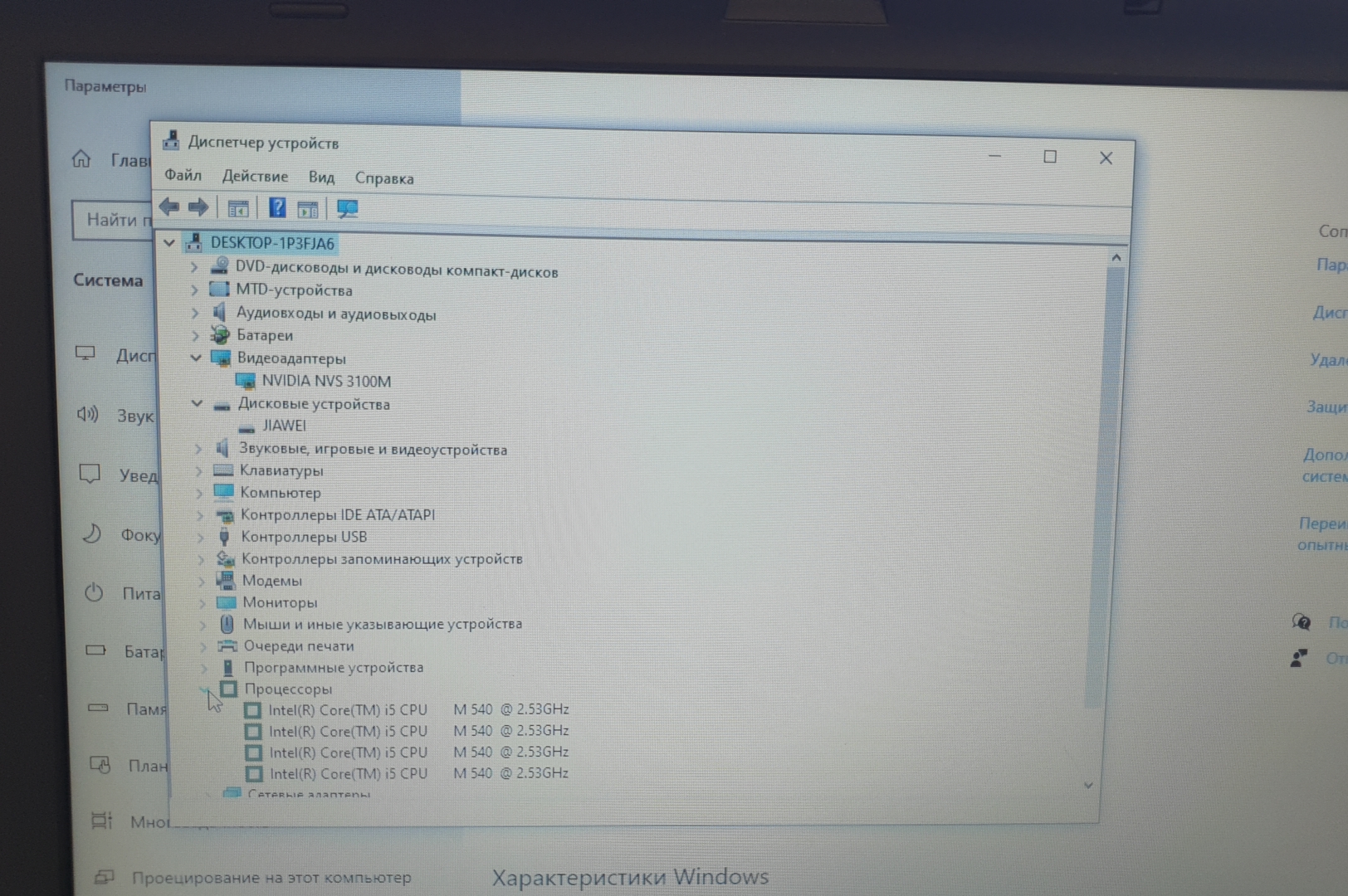Expand Клавиатуры chevron
Image resolution: width=1348 pixels, height=896 pixels.
pos(198,470)
